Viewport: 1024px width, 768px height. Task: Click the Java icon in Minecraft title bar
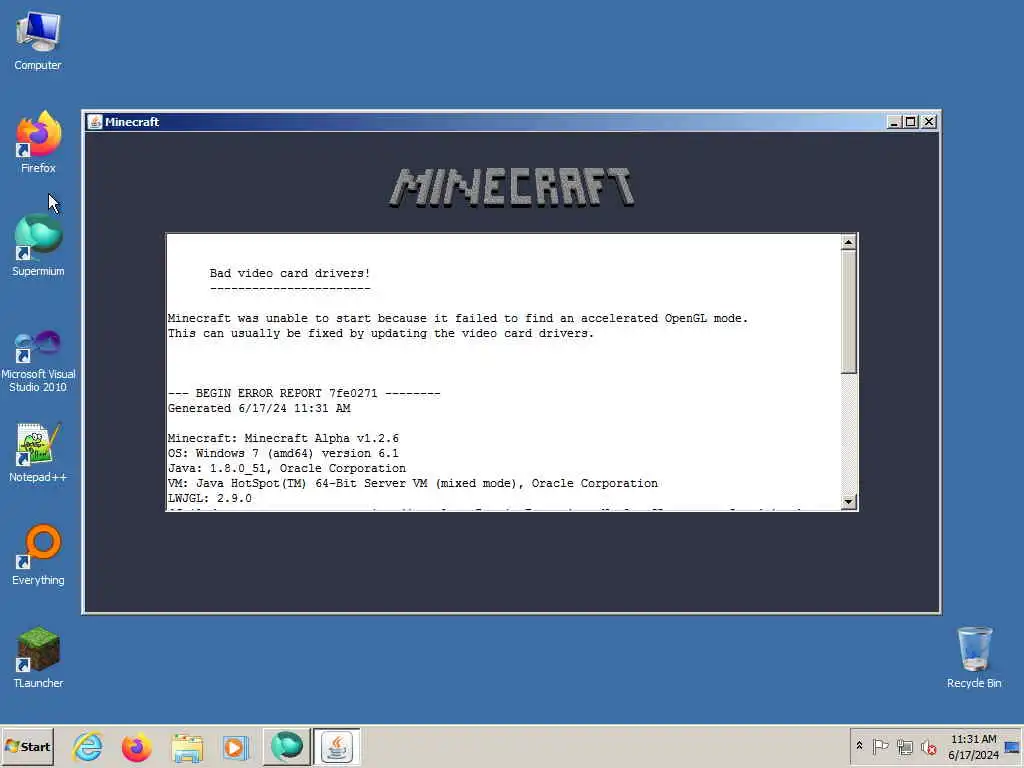(95, 121)
